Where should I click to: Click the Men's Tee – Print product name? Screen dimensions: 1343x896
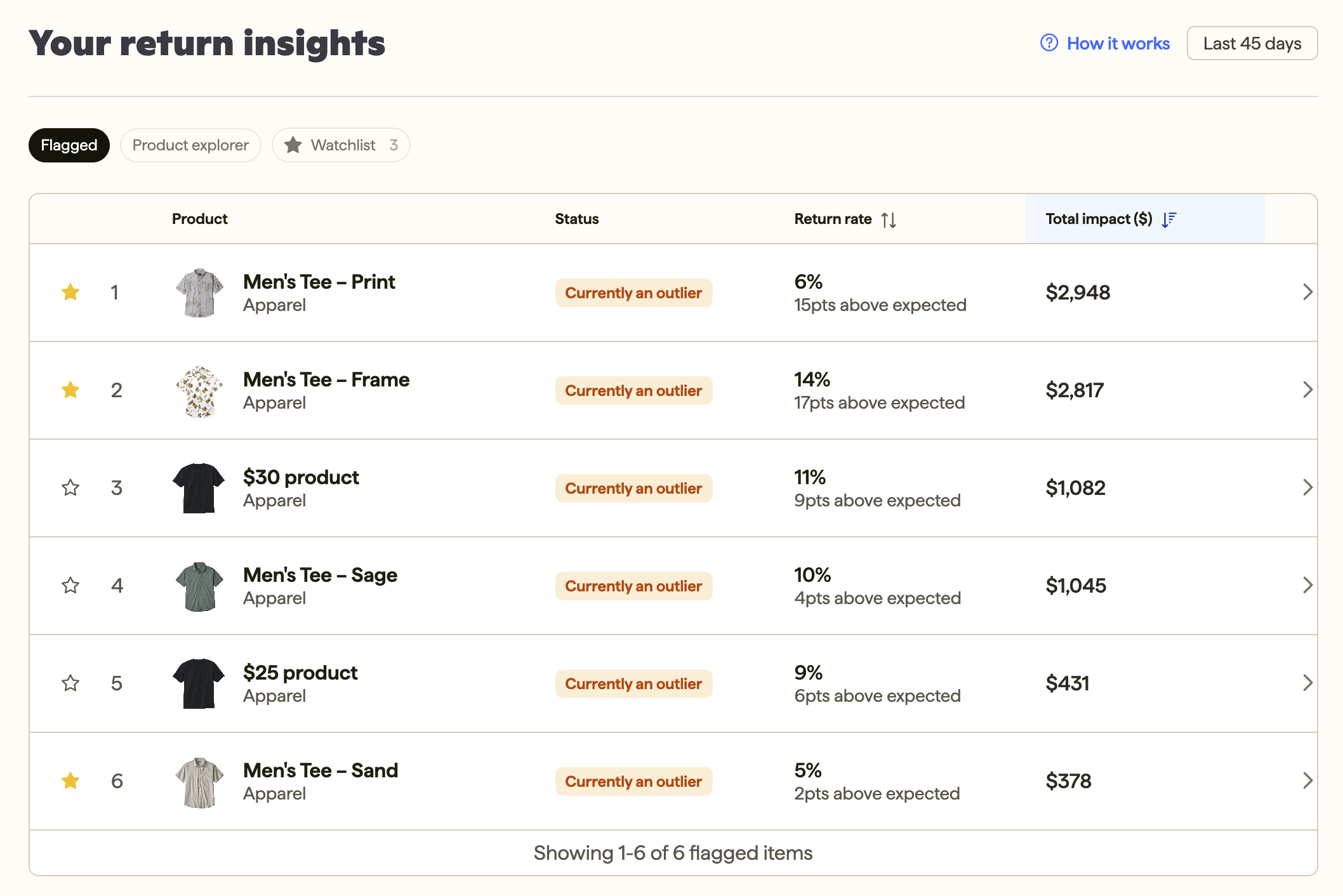(319, 282)
